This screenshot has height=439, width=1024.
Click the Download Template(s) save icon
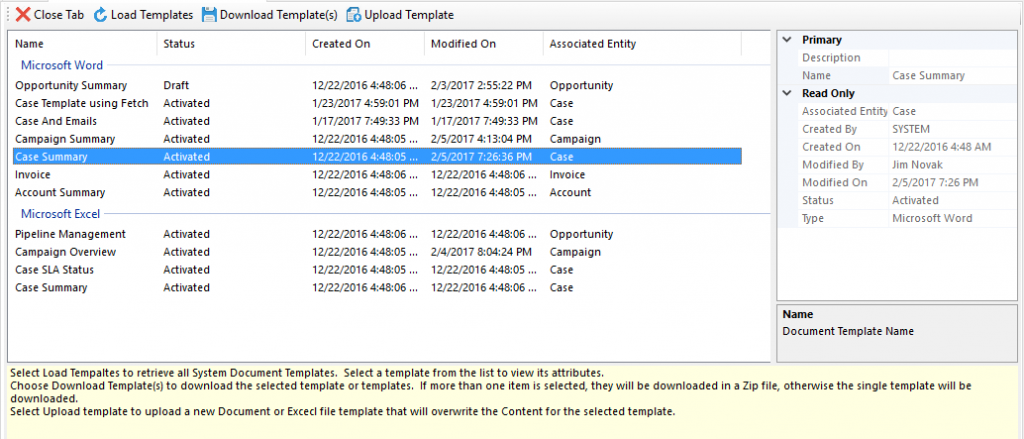click(x=209, y=14)
